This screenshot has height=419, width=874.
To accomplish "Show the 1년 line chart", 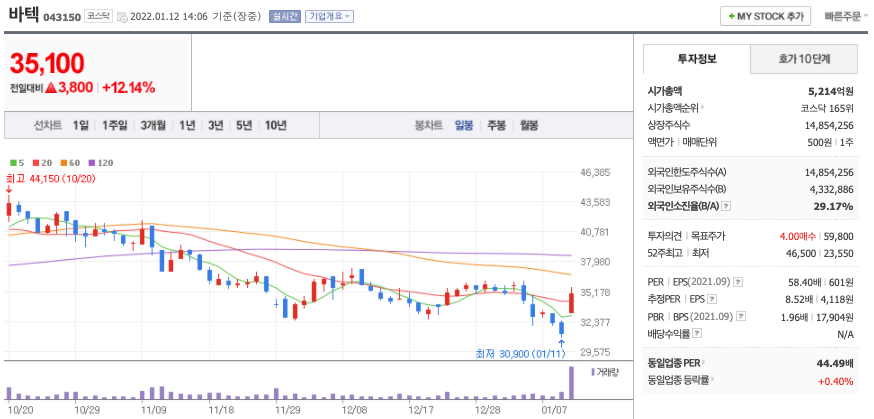I will click(x=187, y=125).
